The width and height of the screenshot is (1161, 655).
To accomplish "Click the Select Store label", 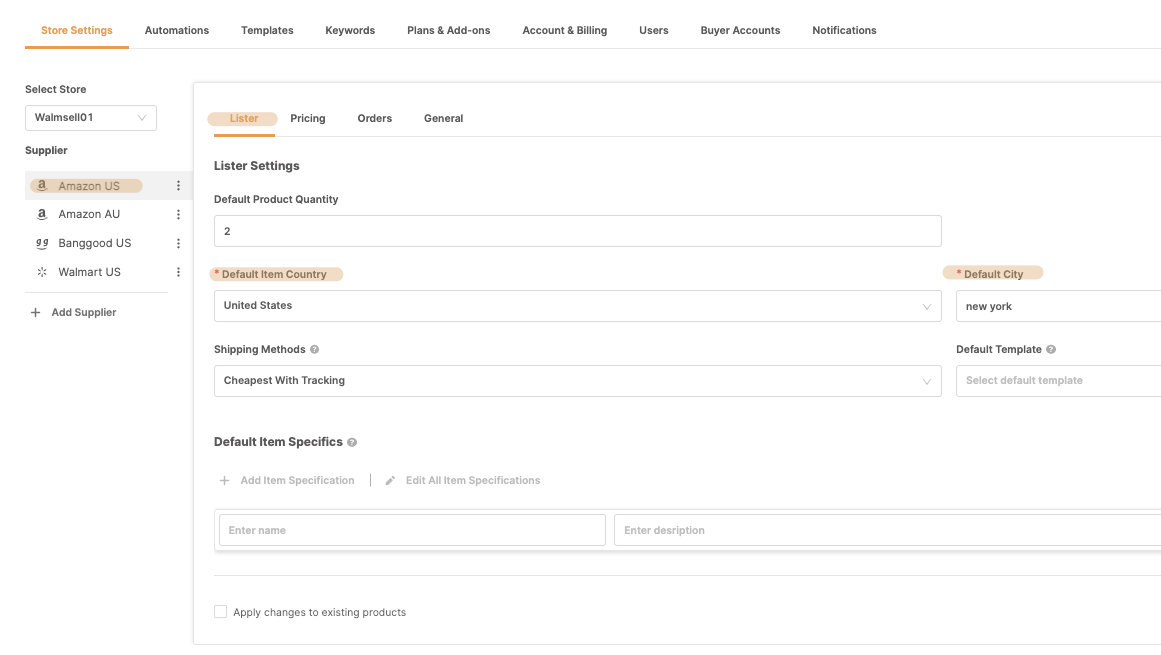I will coord(56,90).
